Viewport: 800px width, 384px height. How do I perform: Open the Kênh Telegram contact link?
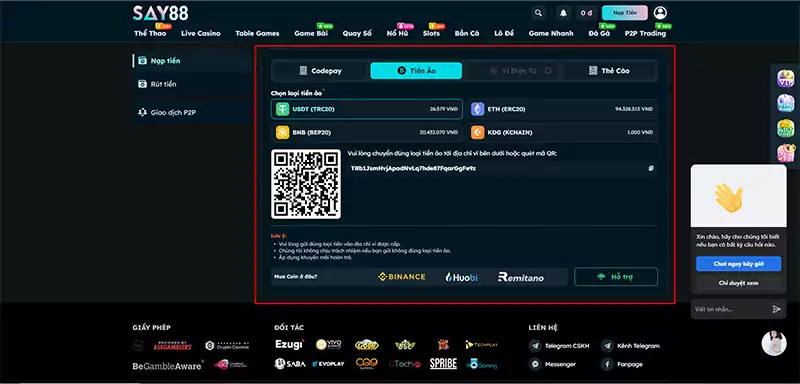(x=631, y=346)
